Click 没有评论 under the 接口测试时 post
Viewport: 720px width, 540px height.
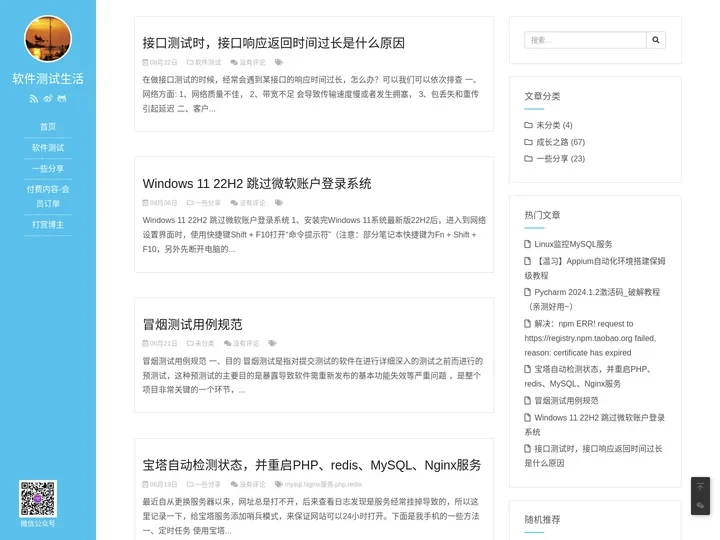coord(252,62)
